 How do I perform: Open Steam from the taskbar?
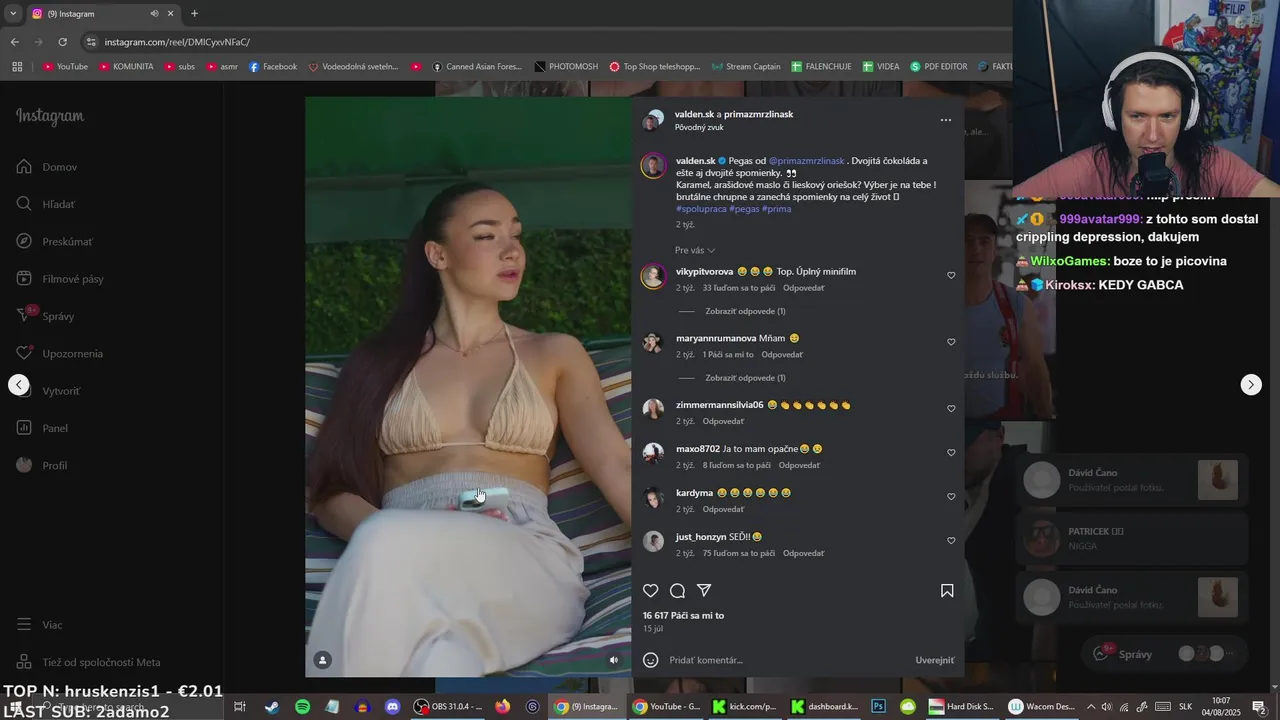click(271, 706)
